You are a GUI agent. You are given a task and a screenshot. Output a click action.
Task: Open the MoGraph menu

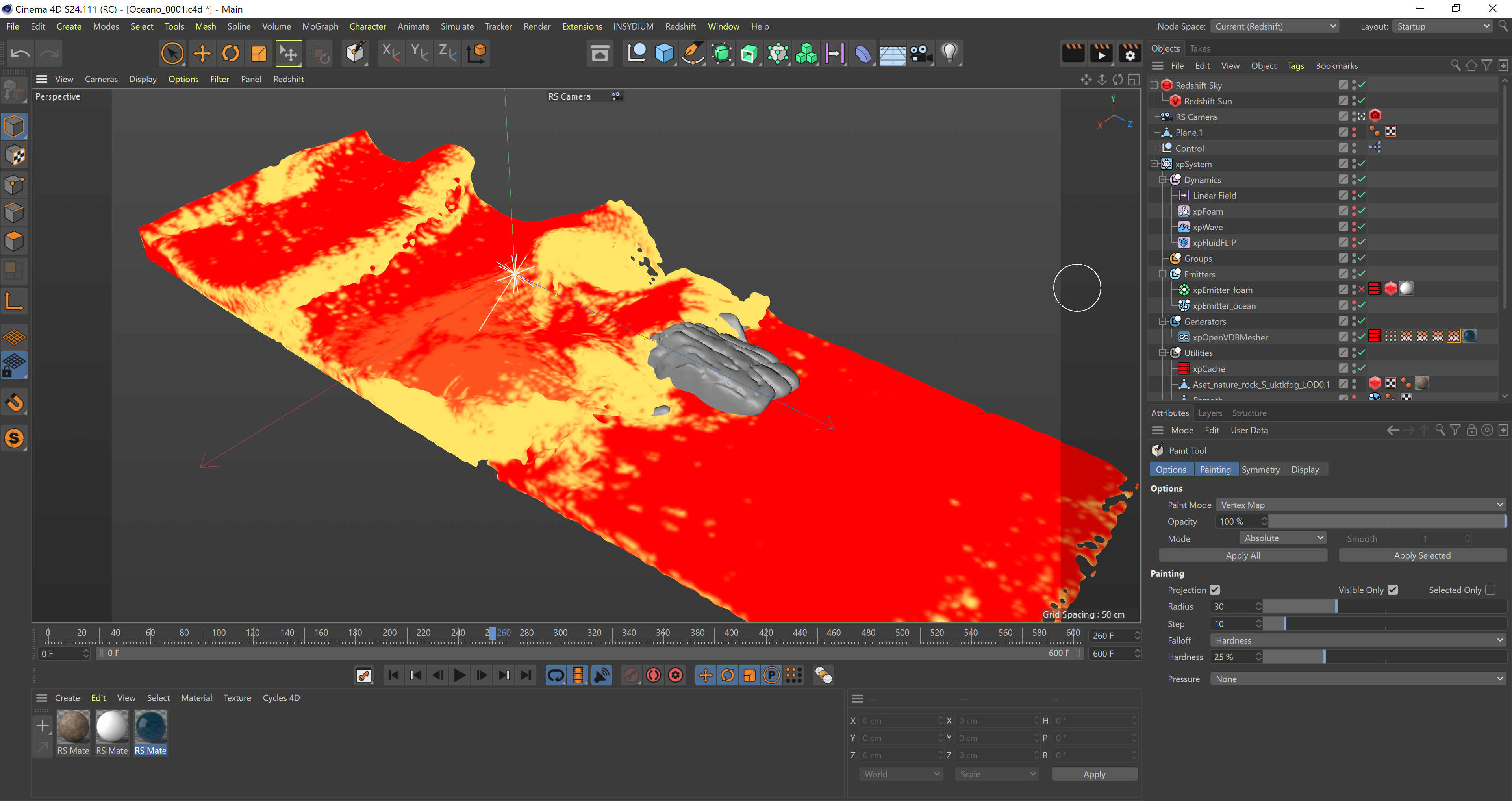[x=320, y=26]
